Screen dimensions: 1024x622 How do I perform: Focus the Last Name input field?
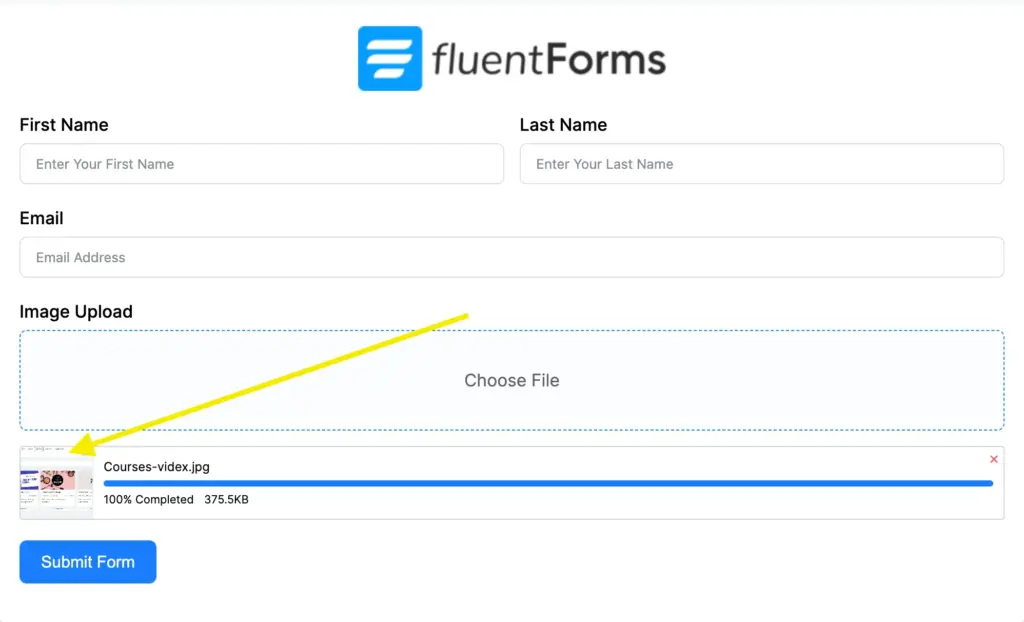pos(762,164)
